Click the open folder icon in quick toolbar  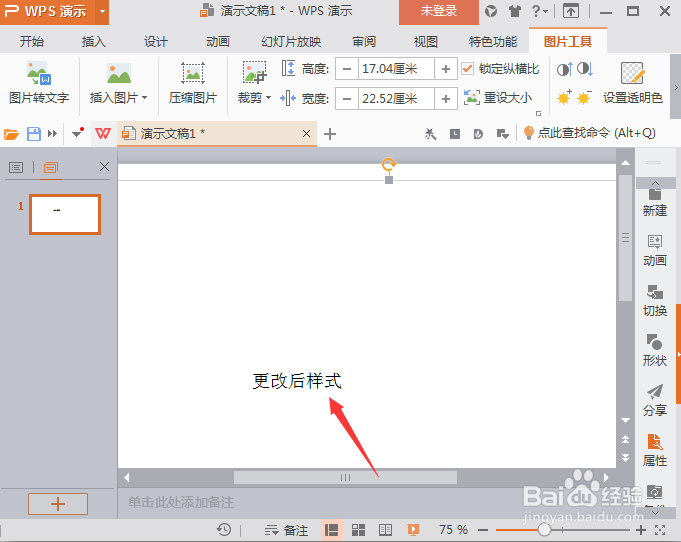pyautogui.click(x=11, y=134)
